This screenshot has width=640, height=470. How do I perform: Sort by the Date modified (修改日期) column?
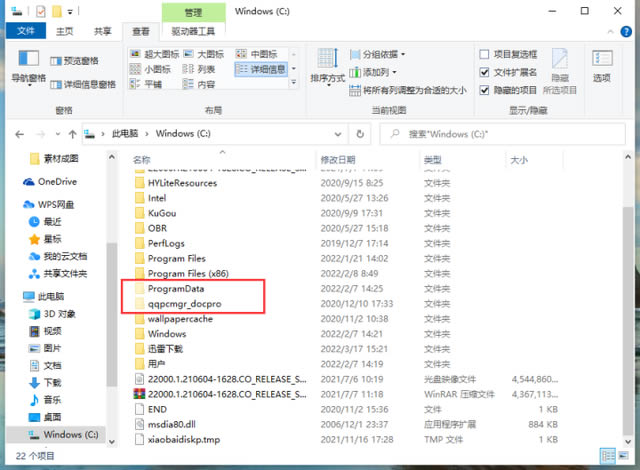(x=338, y=160)
